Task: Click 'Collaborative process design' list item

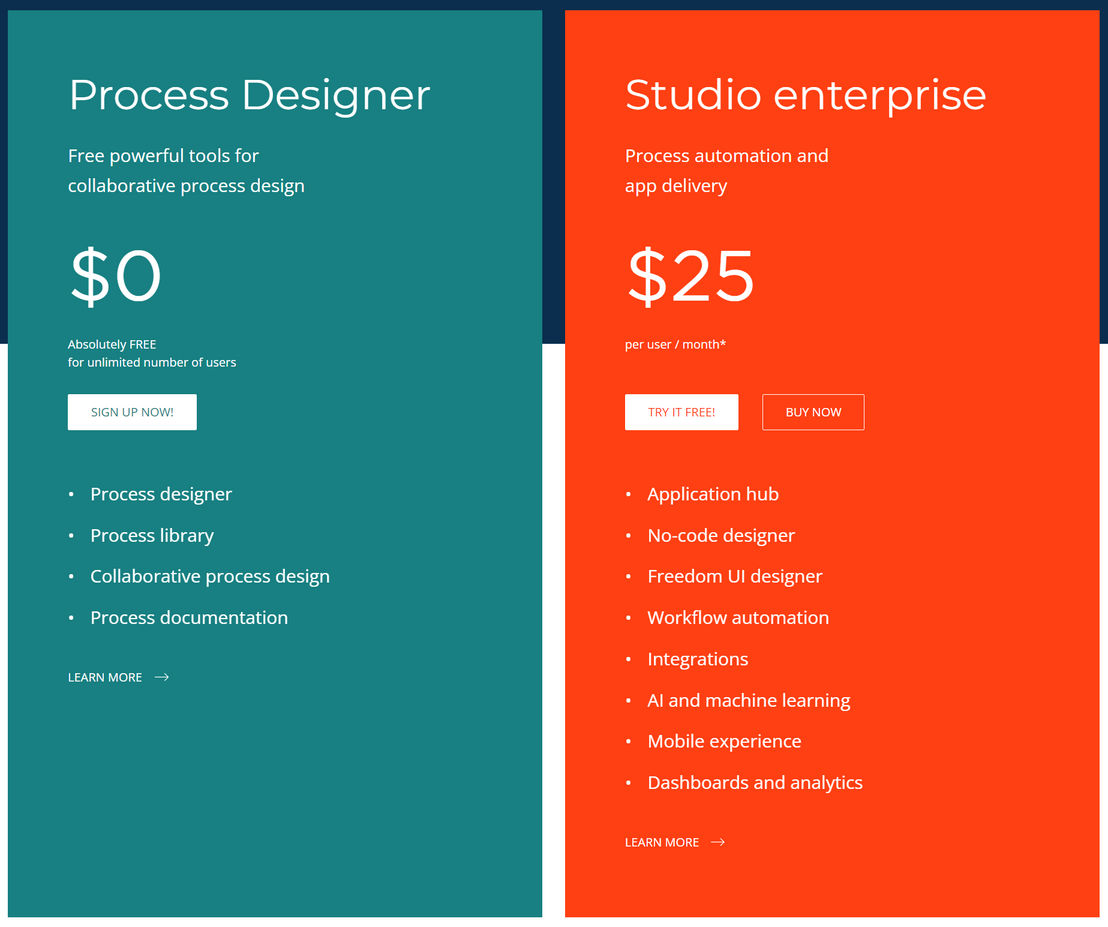Action: tap(210, 577)
